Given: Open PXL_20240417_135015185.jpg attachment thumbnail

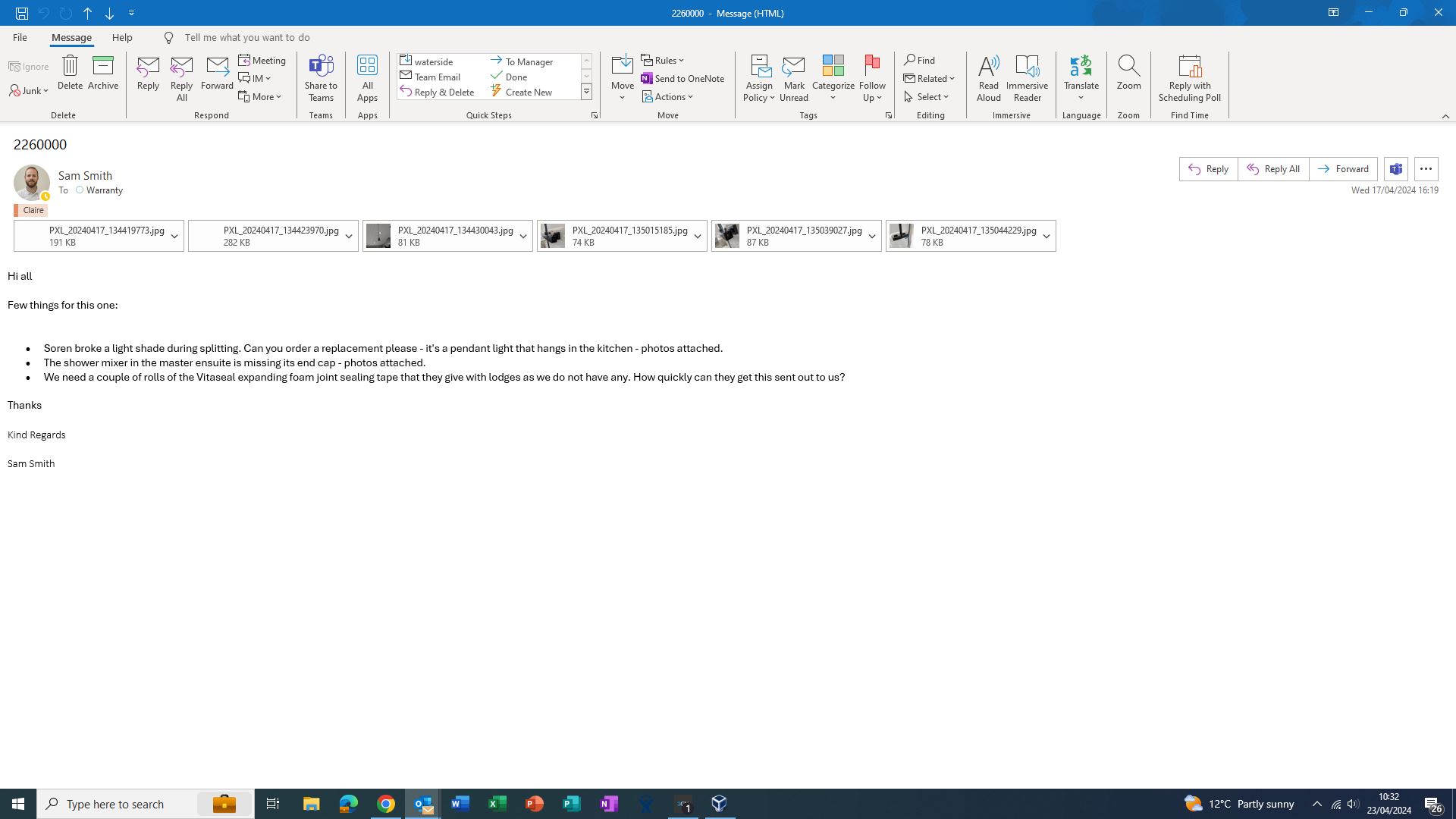Looking at the screenshot, I should (553, 236).
